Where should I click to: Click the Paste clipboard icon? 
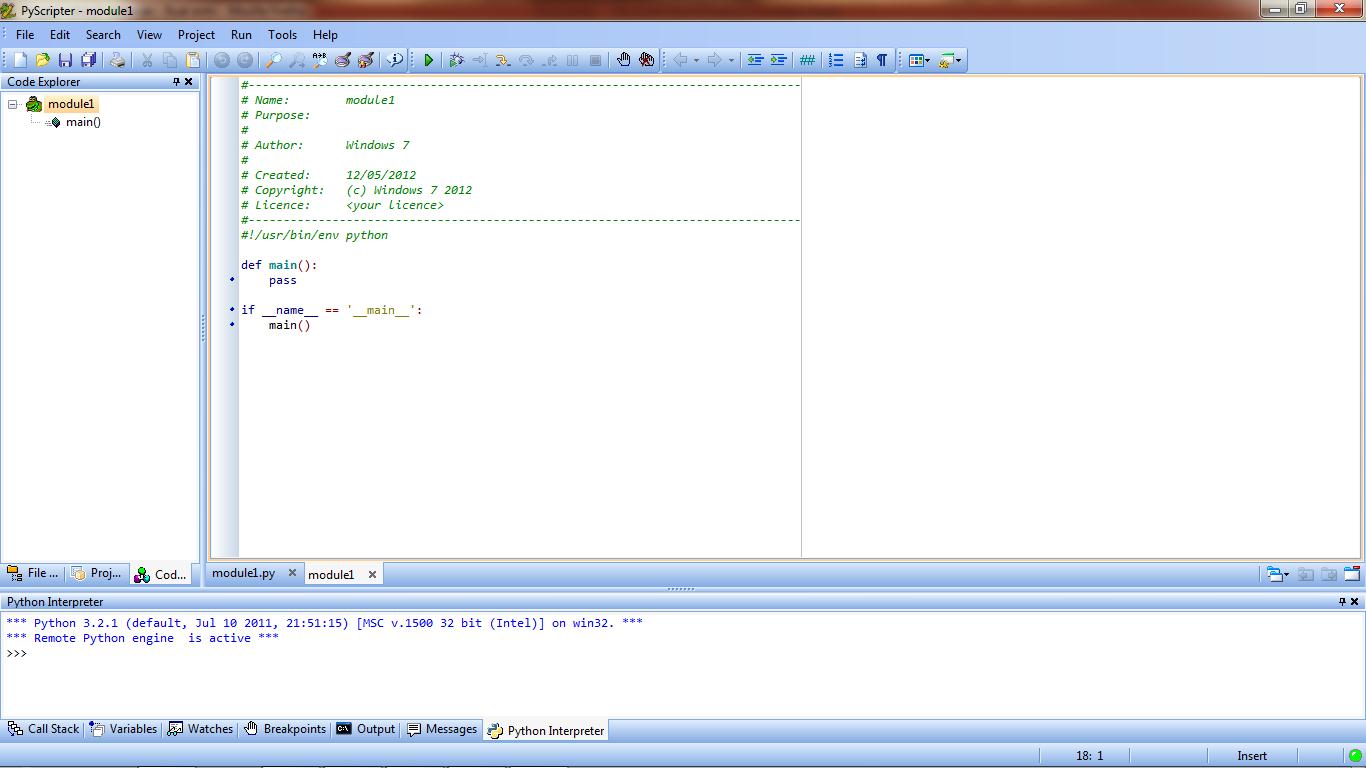click(x=193, y=60)
